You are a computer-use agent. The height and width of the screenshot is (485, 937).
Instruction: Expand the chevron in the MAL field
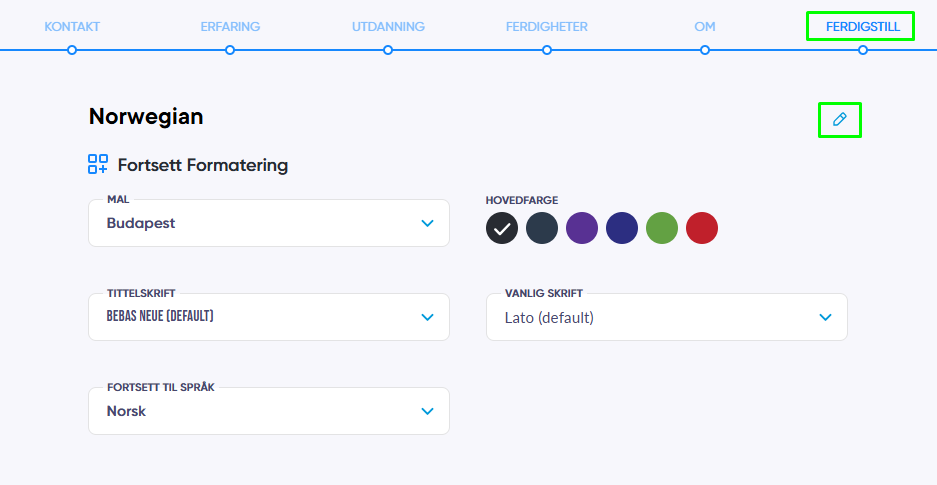tap(427, 223)
